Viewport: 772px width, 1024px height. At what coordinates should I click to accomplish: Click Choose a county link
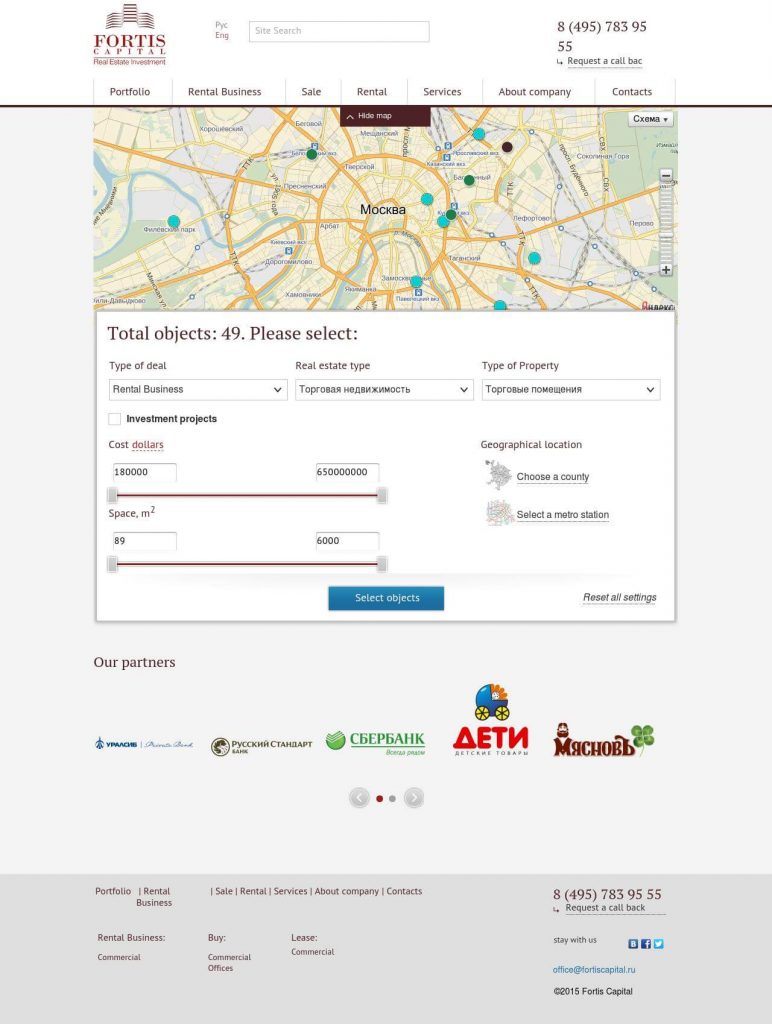pos(553,477)
